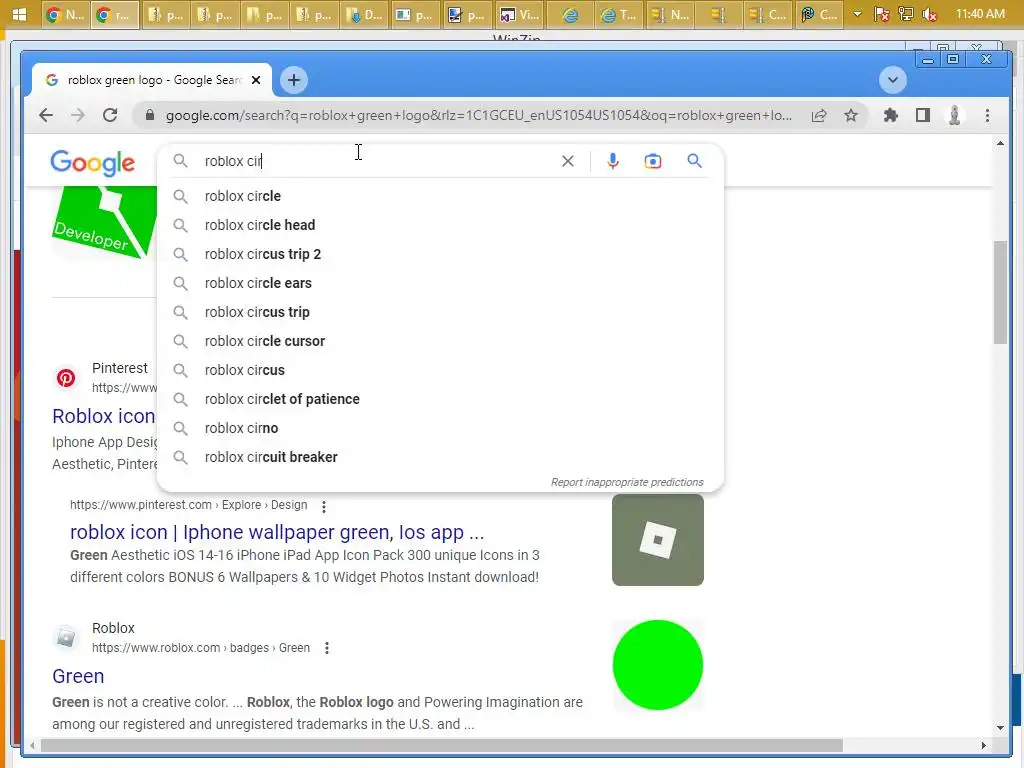Open the green circle badge thumbnail
Viewport: 1024px width, 768px height.
tap(658, 665)
